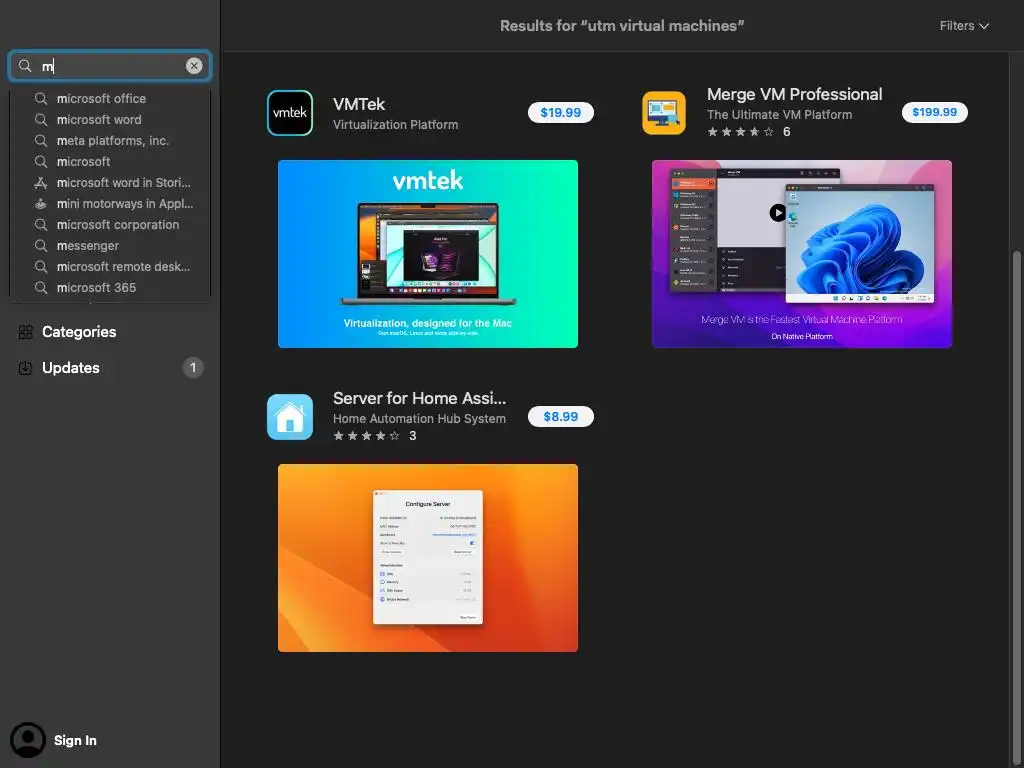Click the search field magnifier icon
Screen dimensions: 1024x768
[25, 65]
